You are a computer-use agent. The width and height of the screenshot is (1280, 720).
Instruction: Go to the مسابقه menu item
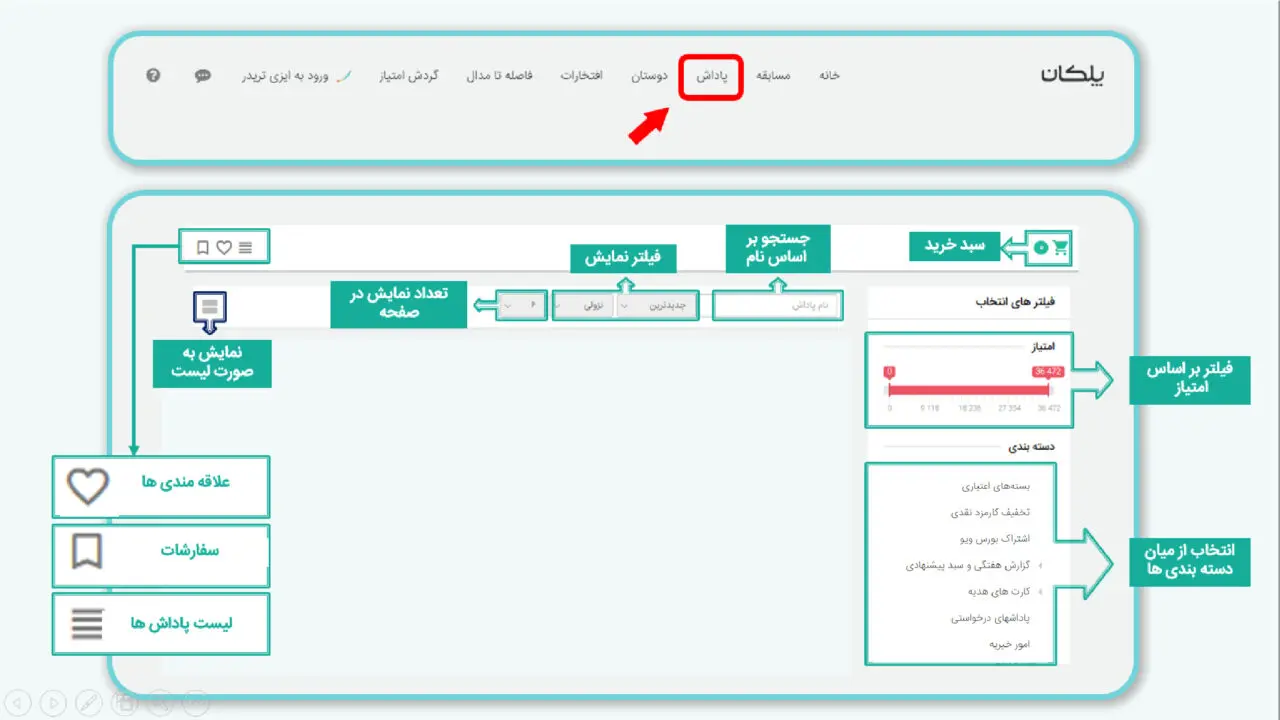(x=773, y=76)
